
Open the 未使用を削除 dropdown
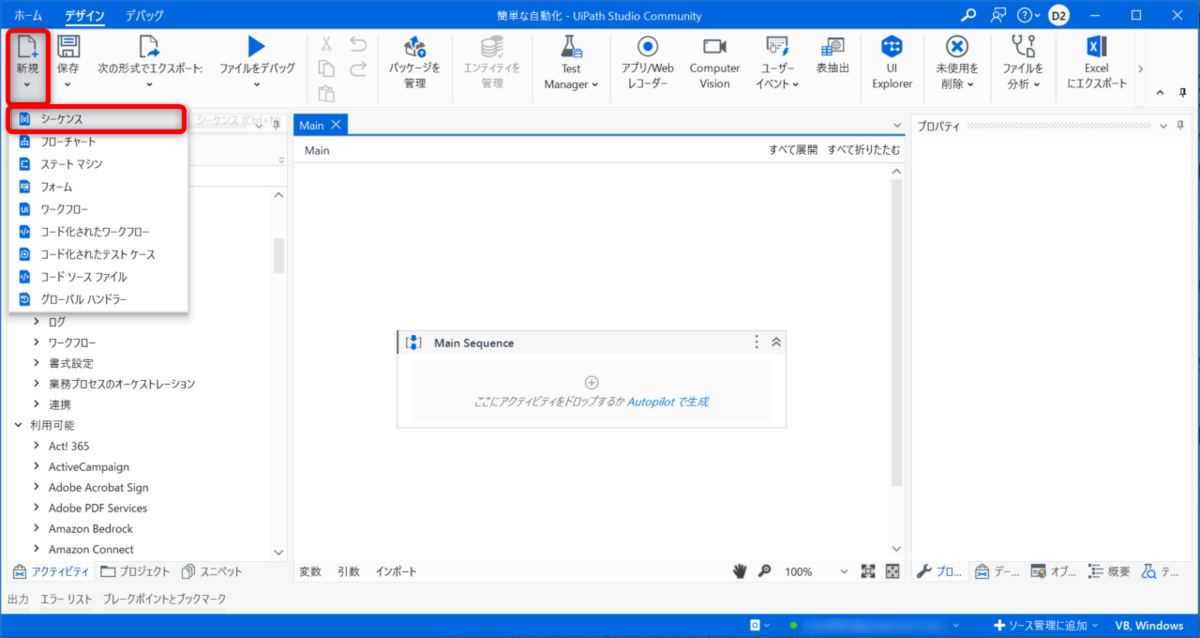click(971, 85)
